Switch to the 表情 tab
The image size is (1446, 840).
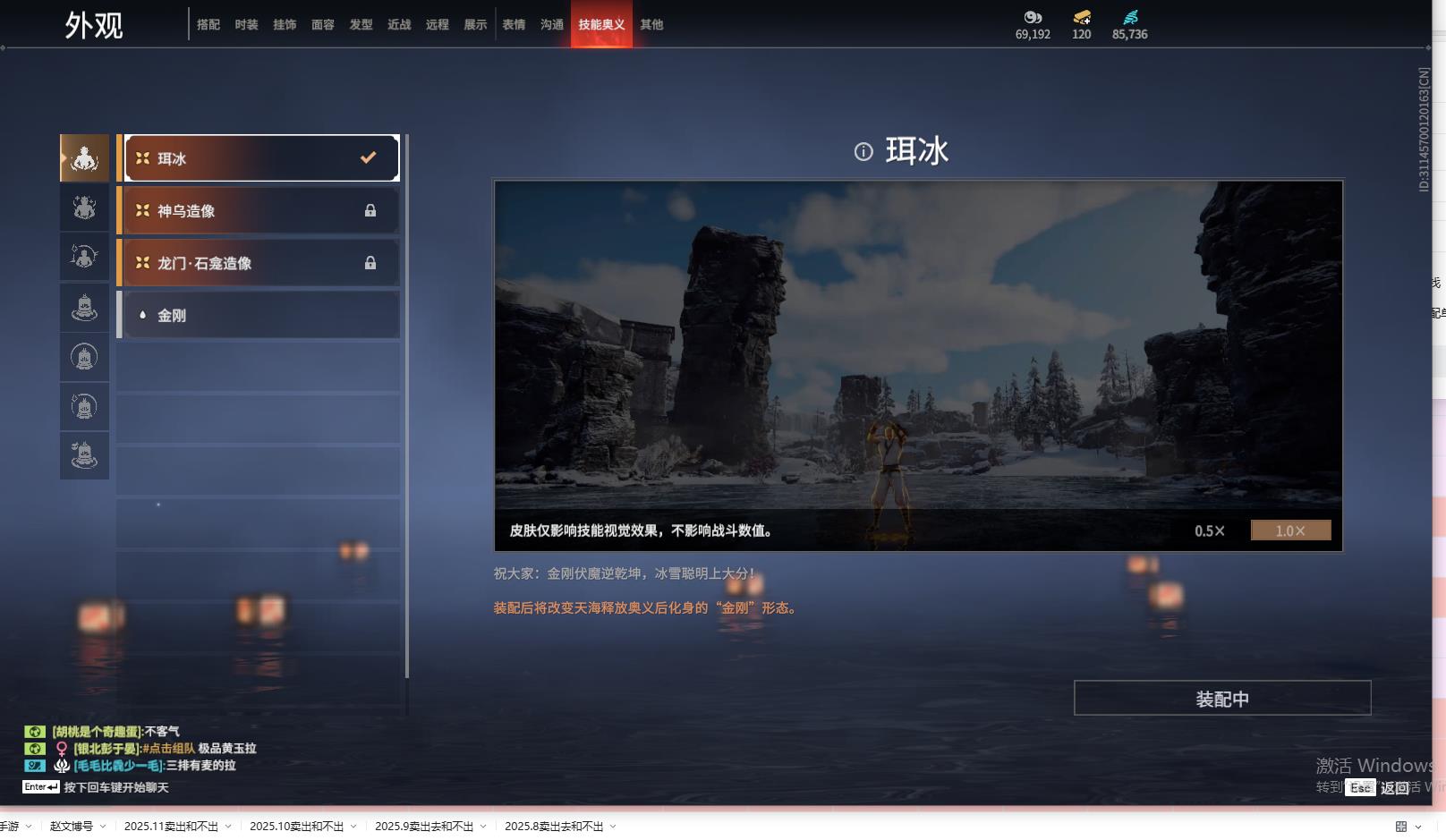pyautogui.click(x=514, y=25)
